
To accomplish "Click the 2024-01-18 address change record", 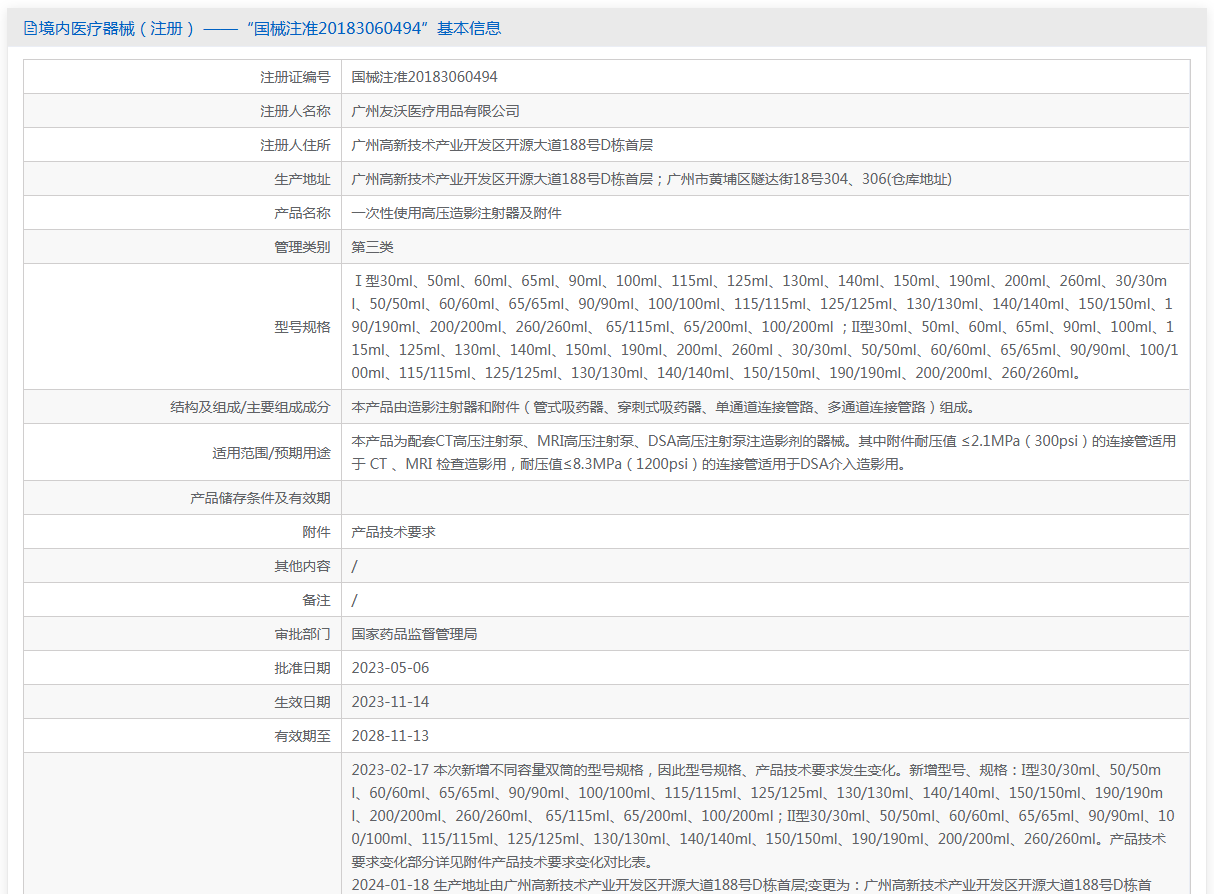I will 751,885.
